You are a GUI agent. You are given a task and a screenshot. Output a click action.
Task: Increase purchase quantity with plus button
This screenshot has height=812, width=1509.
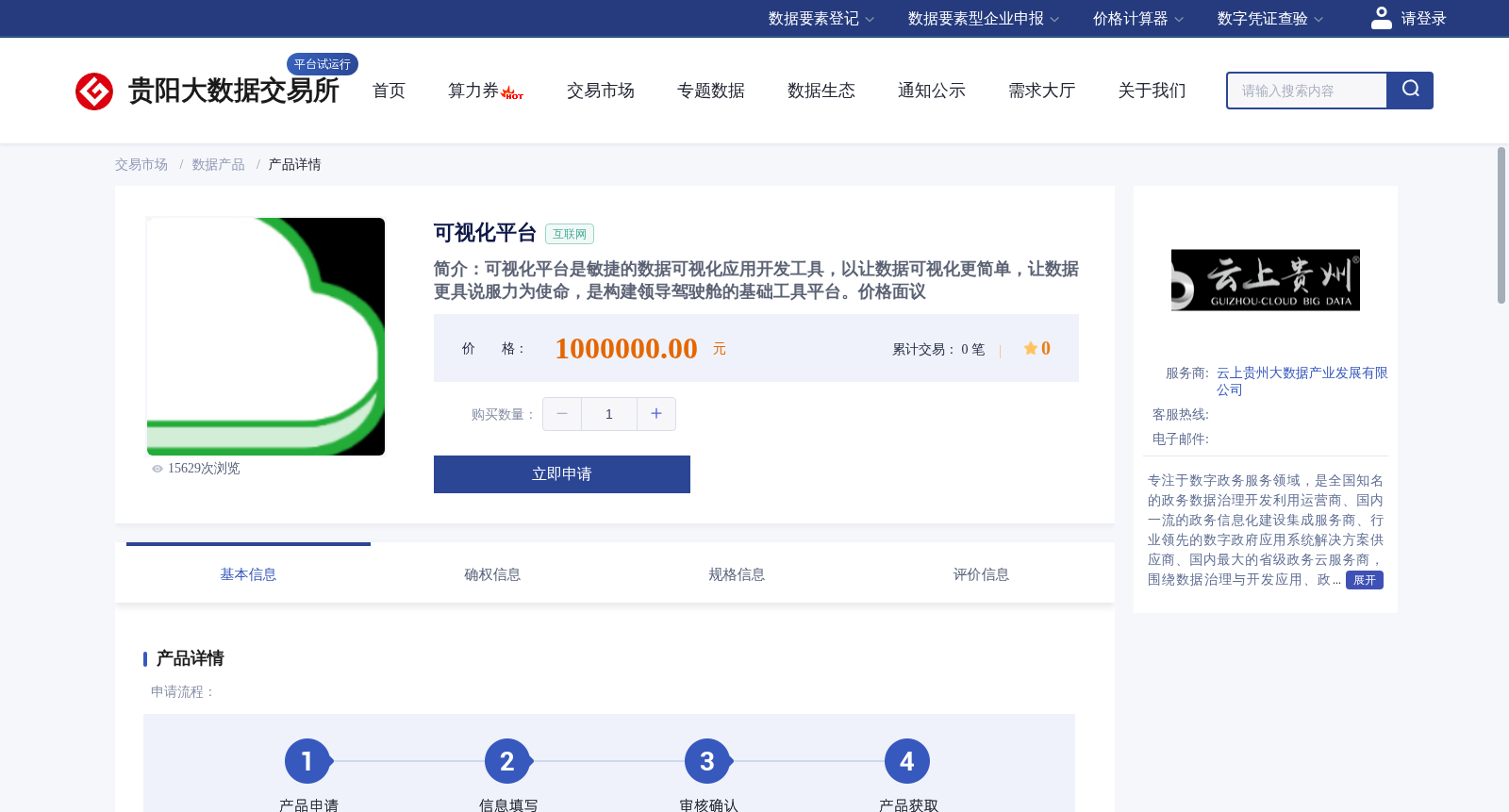(656, 414)
